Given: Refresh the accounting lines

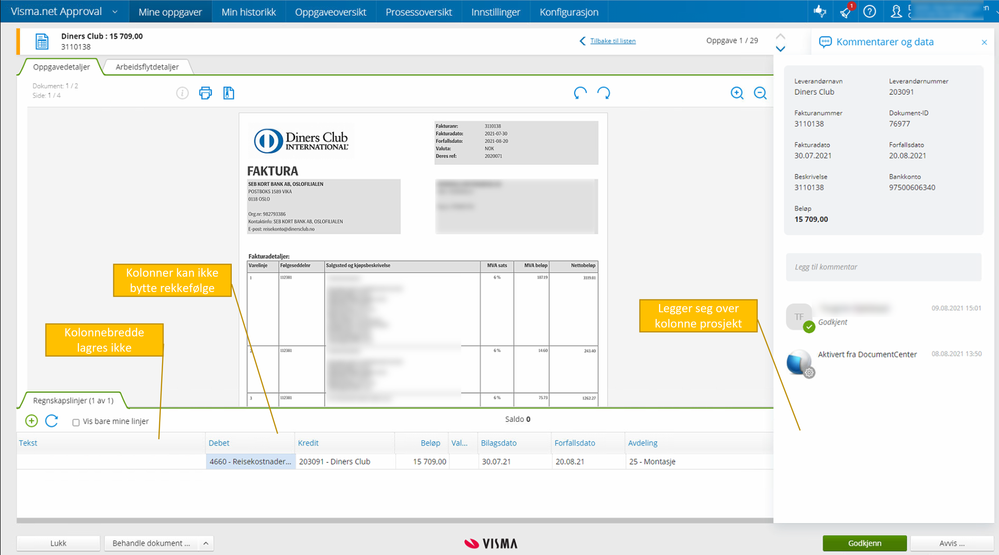Looking at the screenshot, I should click(x=52, y=421).
